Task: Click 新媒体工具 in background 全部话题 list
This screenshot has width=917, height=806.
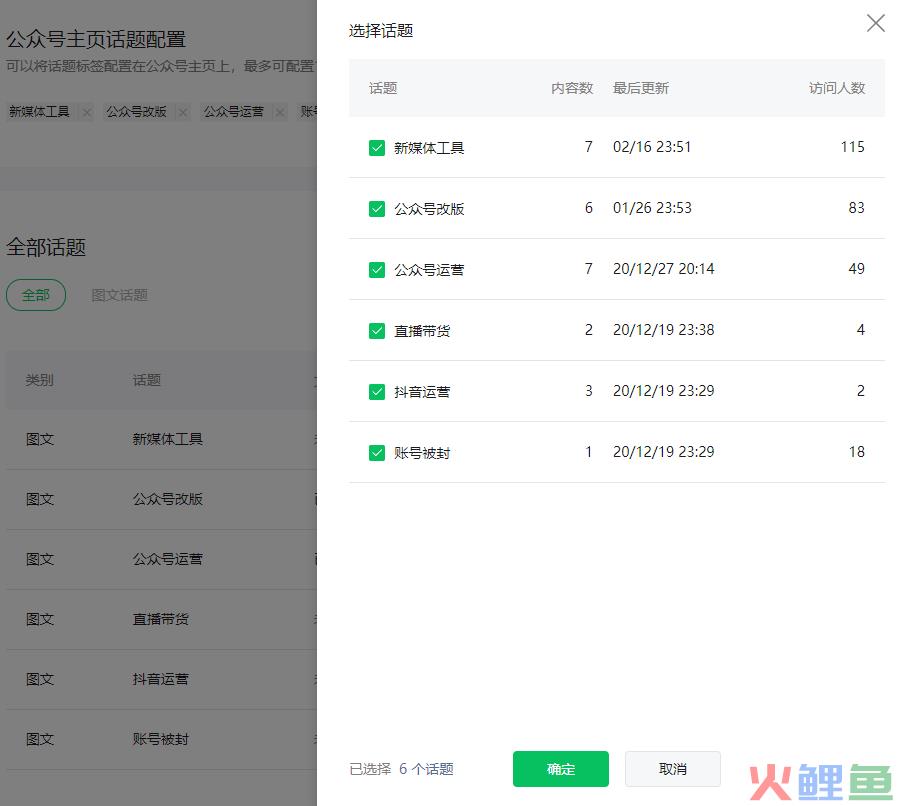Action: point(168,439)
